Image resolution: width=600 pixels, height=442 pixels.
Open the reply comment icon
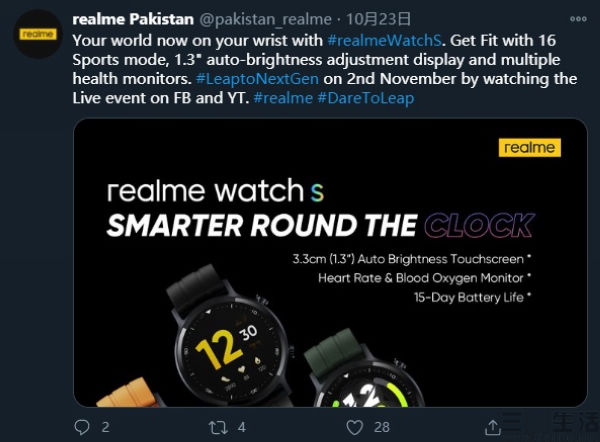(82, 427)
